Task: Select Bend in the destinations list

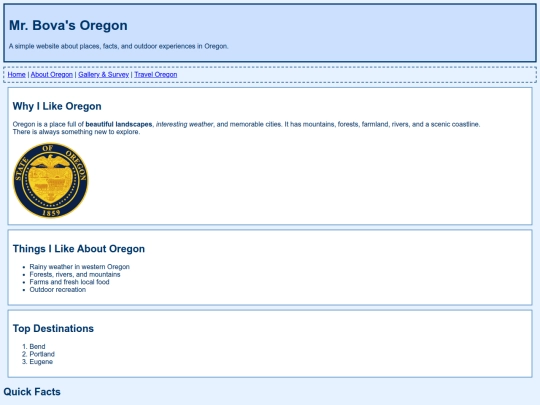Action: click(x=37, y=346)
